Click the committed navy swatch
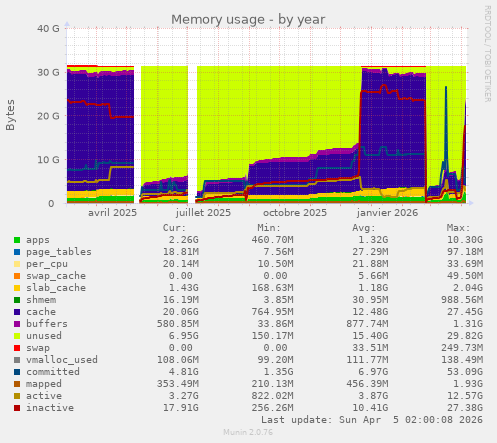 17,372
